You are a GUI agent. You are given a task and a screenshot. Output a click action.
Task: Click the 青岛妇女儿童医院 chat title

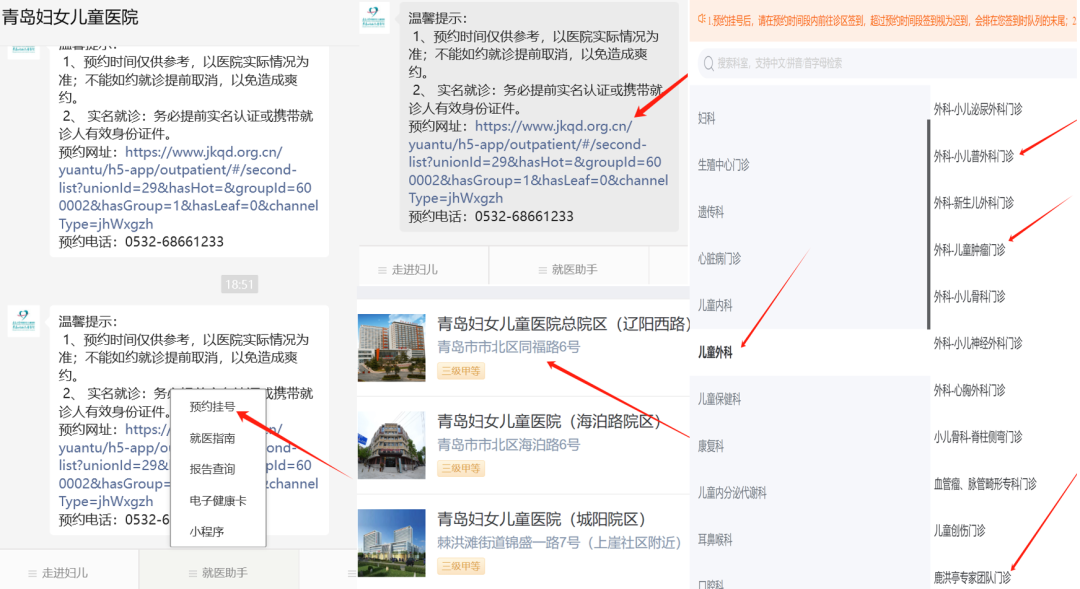click(70, 17)
